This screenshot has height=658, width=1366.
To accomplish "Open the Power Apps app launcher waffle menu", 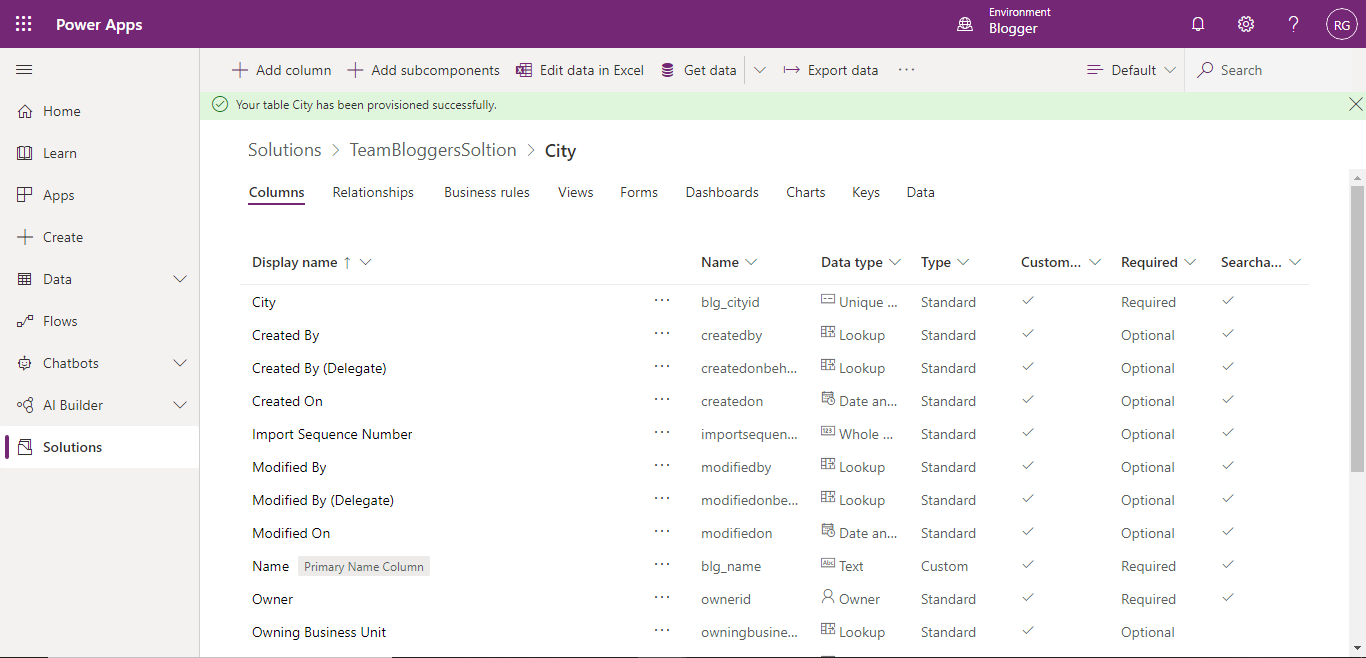I will pyautogui.click(x=22, y=23).
